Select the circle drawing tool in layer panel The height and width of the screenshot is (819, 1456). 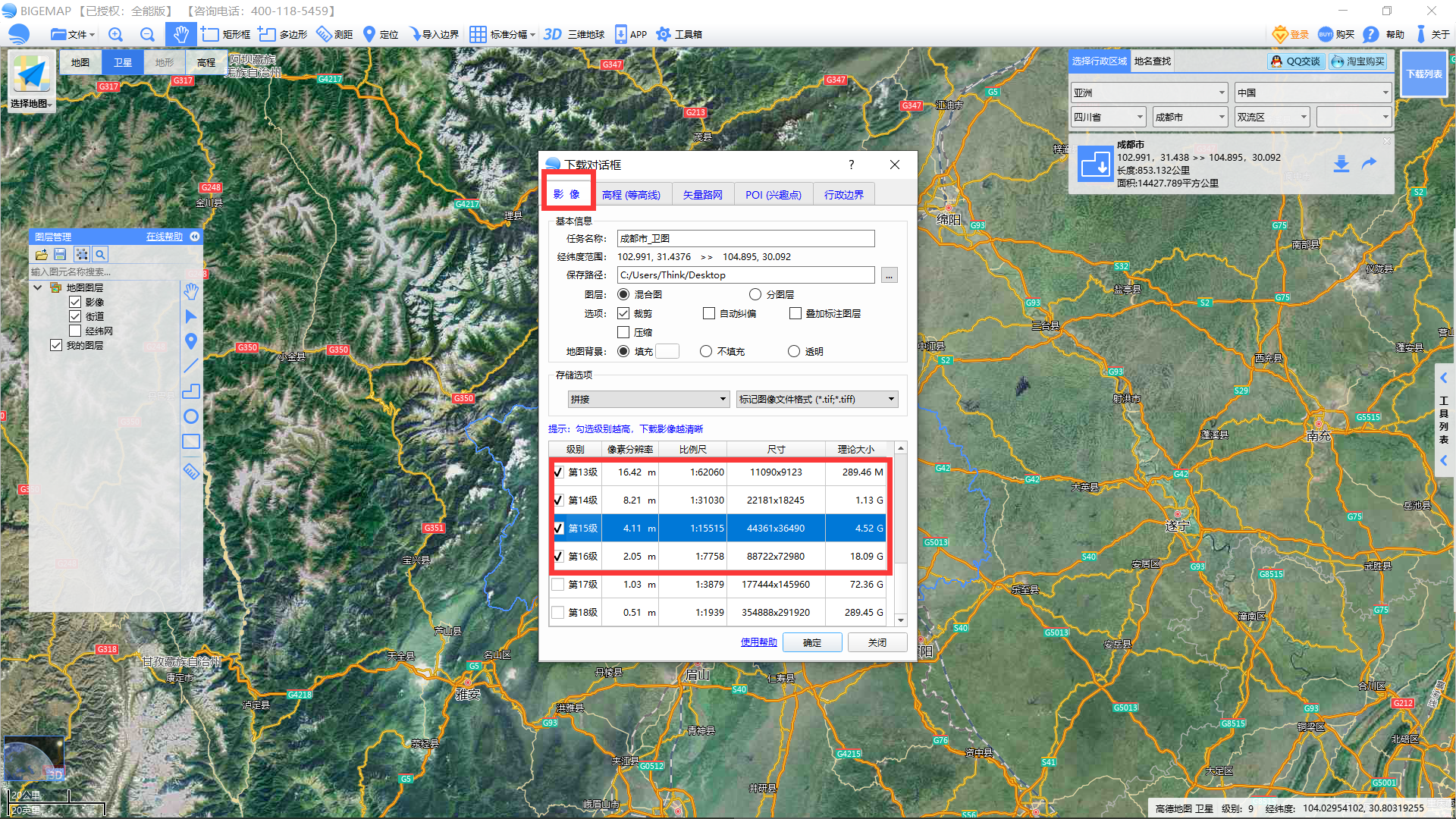191,416
